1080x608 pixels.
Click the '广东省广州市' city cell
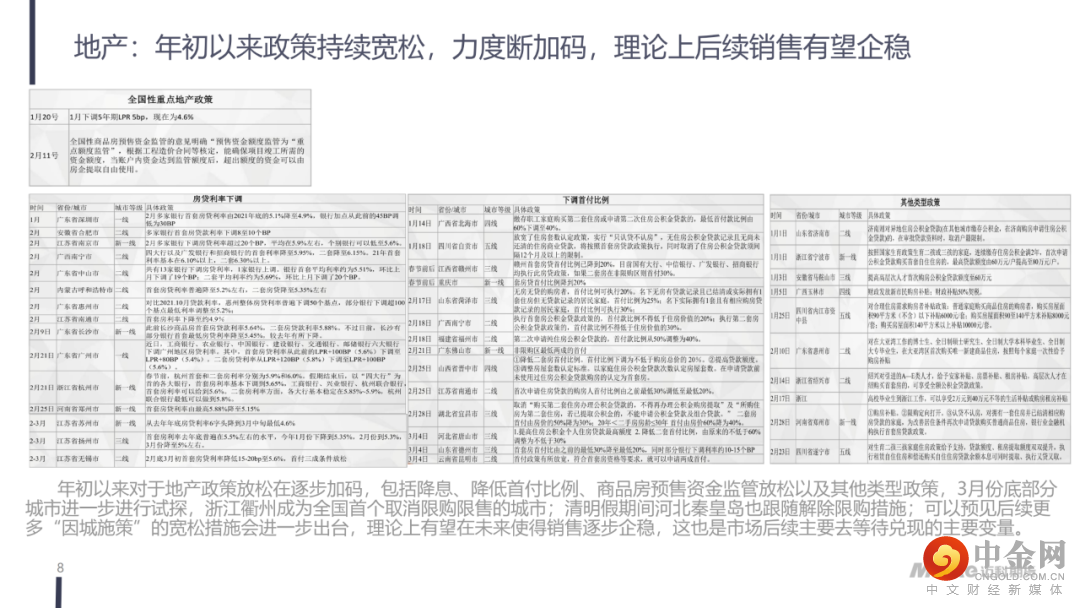point(78,355)
